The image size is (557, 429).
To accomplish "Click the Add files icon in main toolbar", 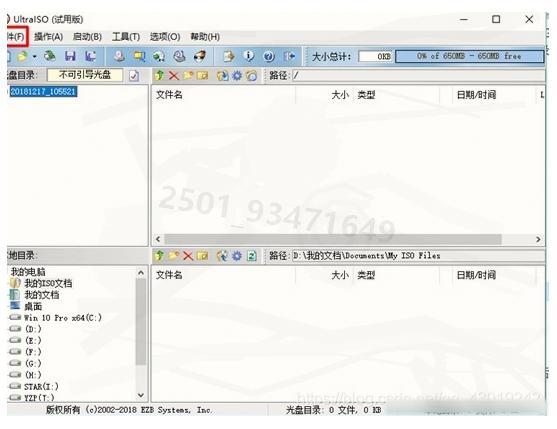I will coord(228,56).
